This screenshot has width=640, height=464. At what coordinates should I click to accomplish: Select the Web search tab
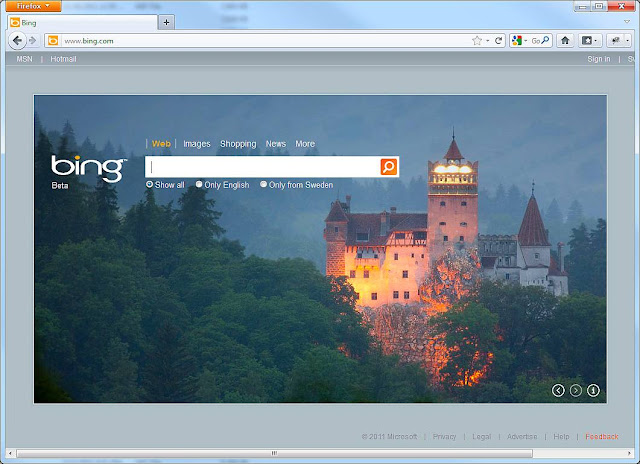(x=161, y=144)
